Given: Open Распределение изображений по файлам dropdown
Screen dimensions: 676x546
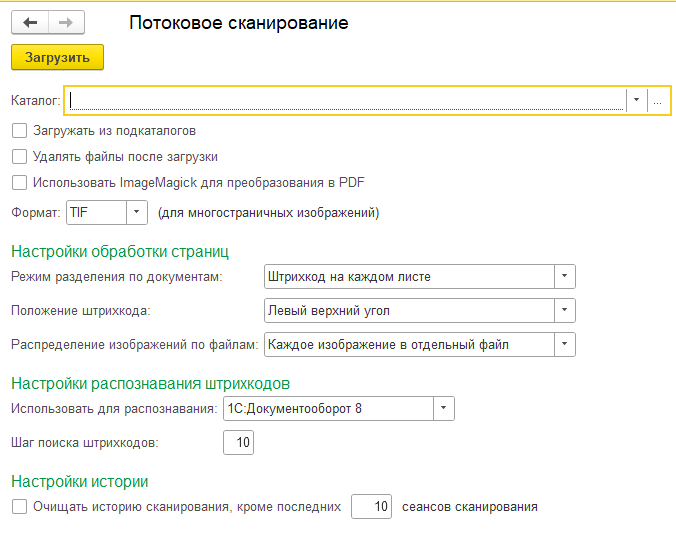Looking at the screenshot, I should click(x=565, y=345).
